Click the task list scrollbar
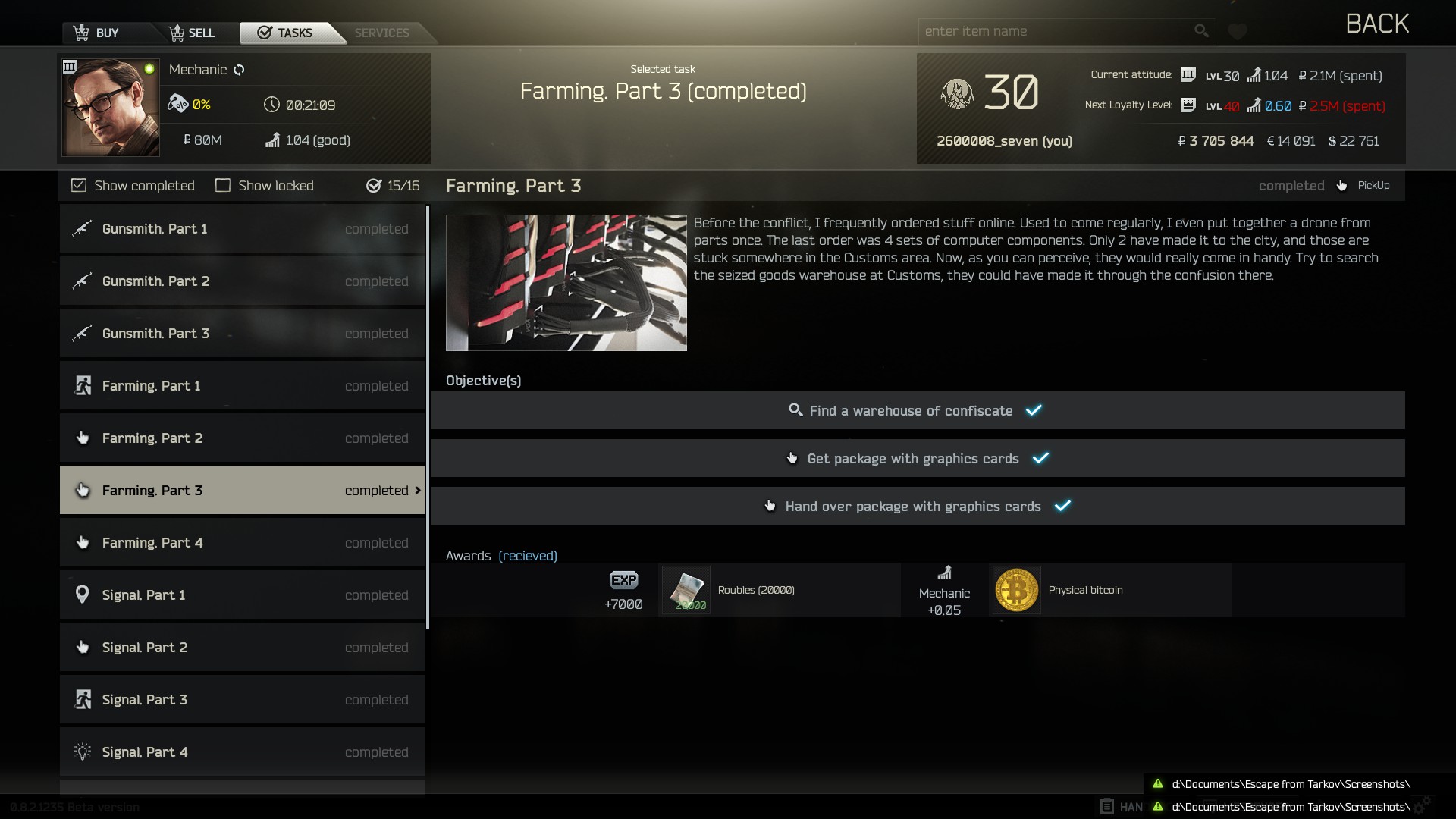Viewport: 1456px width, 819px height. coord(428,417)
